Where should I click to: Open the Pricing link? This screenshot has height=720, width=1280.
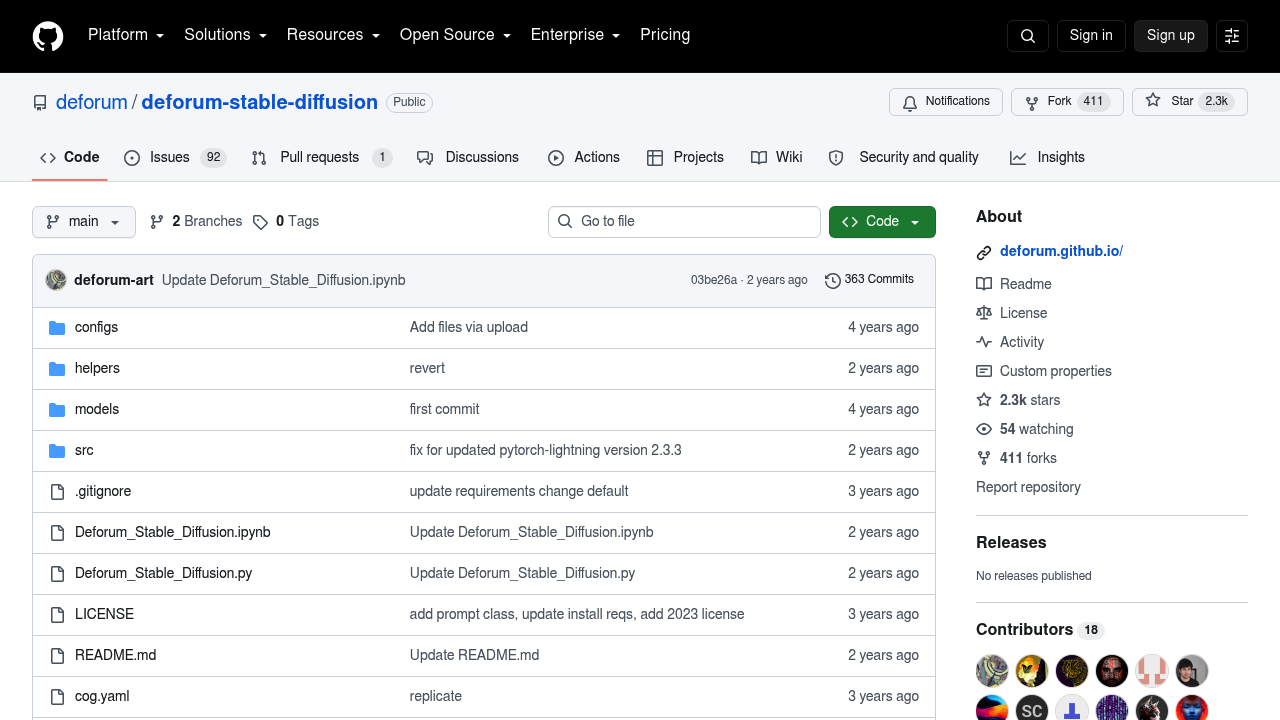pyautogui.click(x=665, y=35)
